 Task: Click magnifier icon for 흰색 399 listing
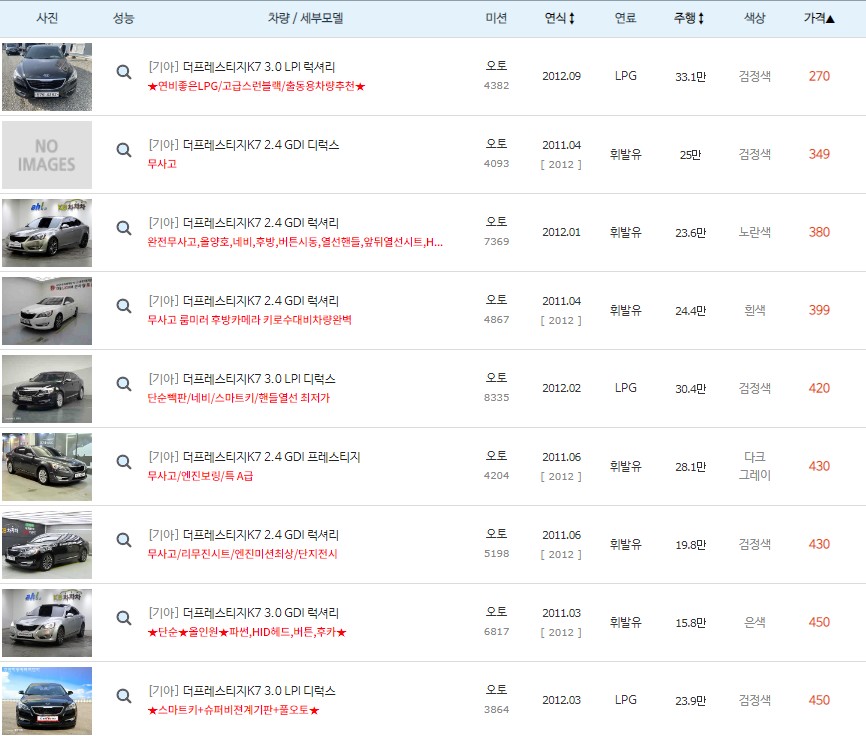(124, 305)
